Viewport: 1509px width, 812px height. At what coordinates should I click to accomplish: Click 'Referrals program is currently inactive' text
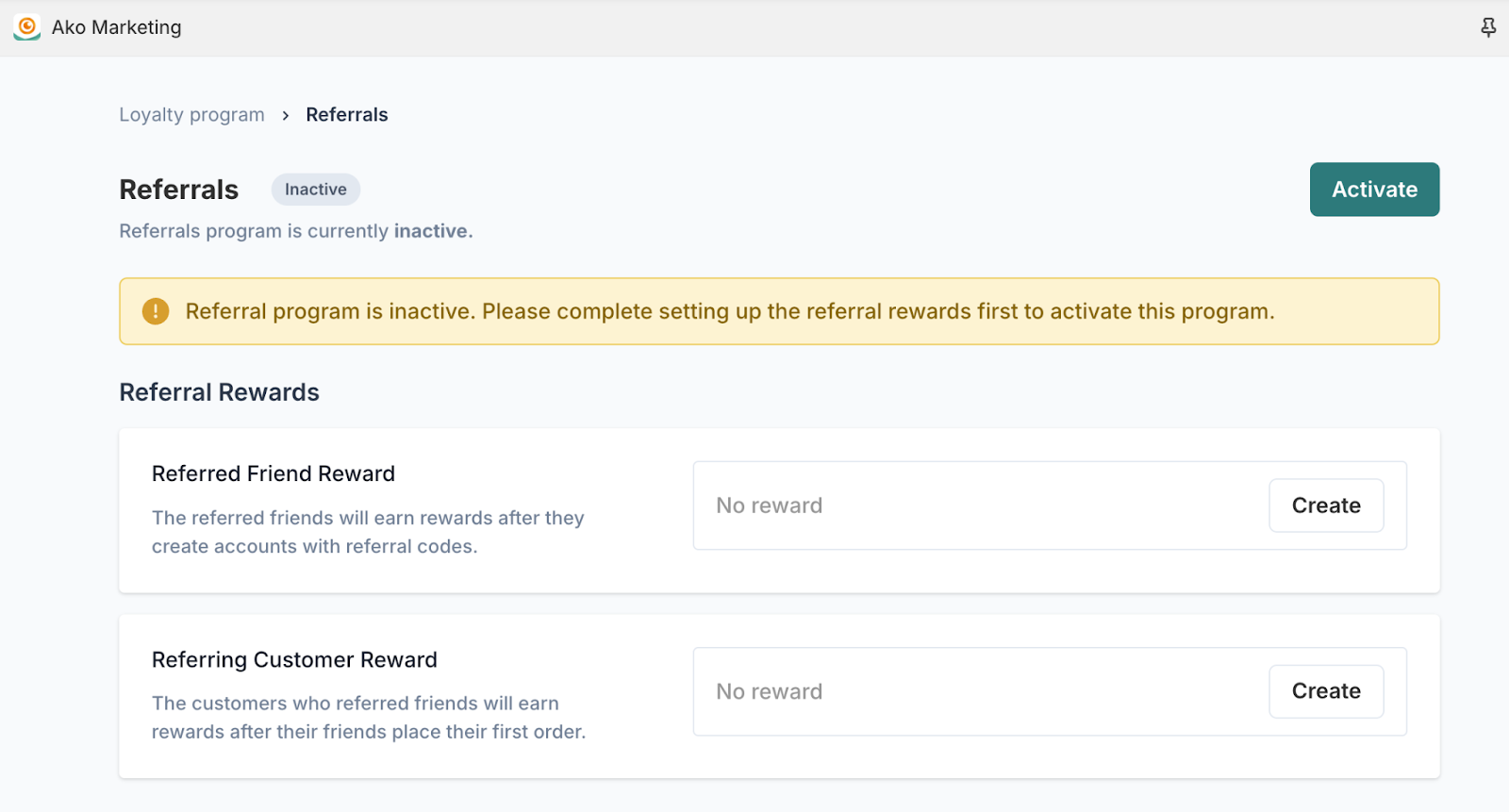click(x=296, y=231)
